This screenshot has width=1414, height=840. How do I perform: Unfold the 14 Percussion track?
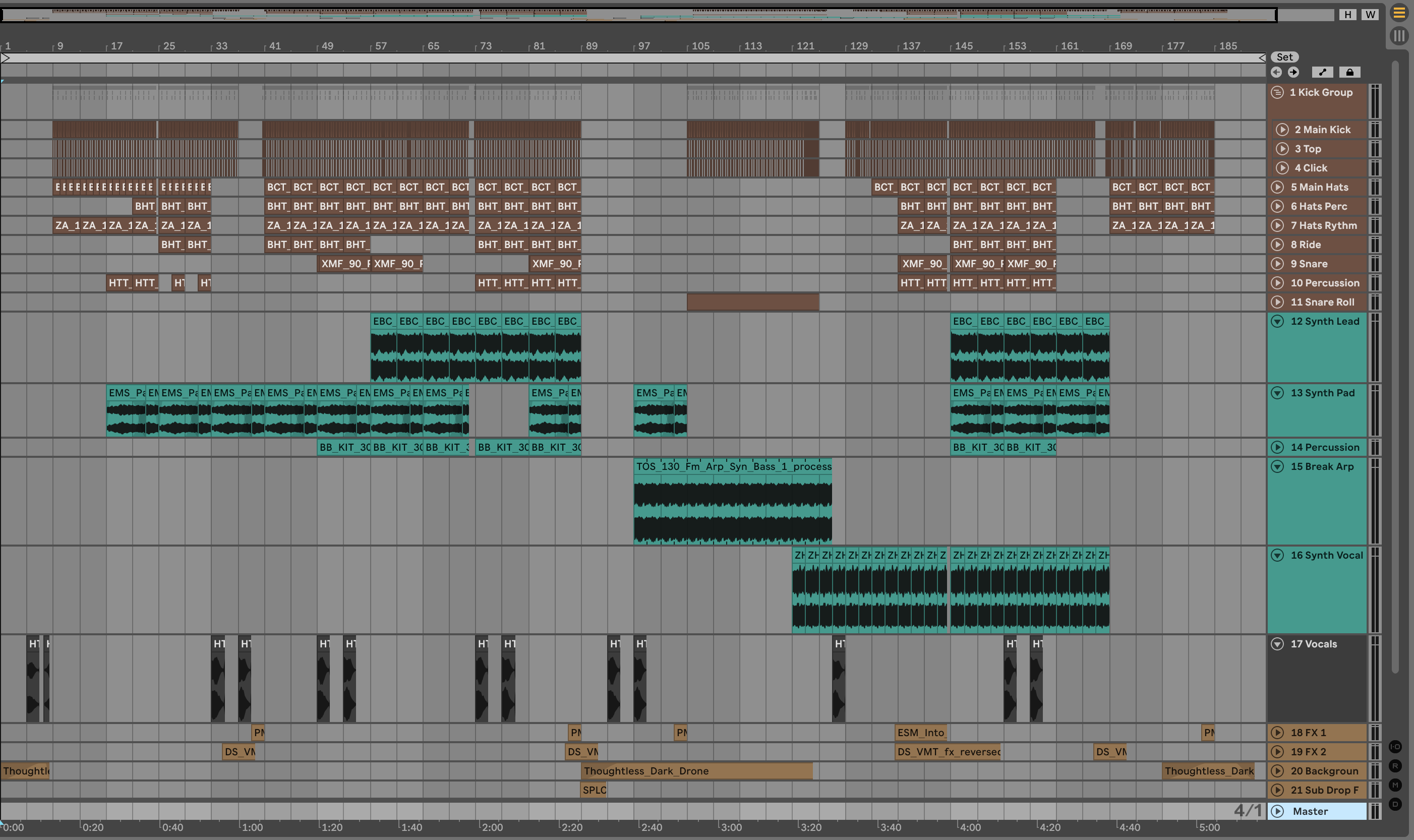click(x=1277, y=447)
